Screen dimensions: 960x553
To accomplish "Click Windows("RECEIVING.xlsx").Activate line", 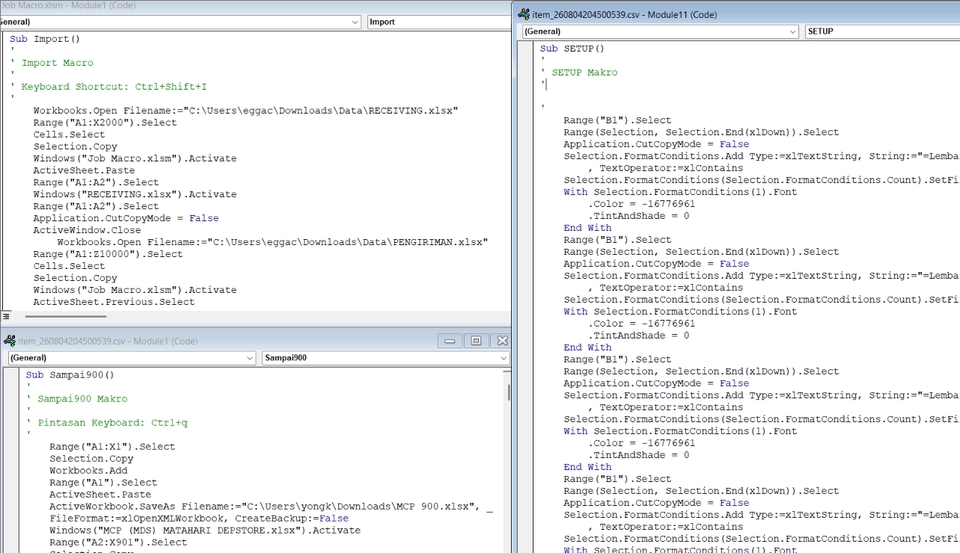I will tap(135, 194).
